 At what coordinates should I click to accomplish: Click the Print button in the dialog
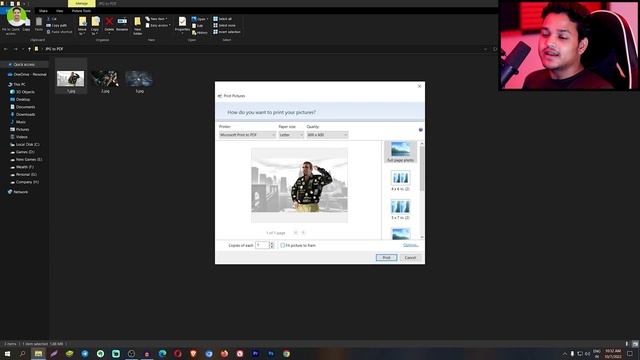coord(386,258)
